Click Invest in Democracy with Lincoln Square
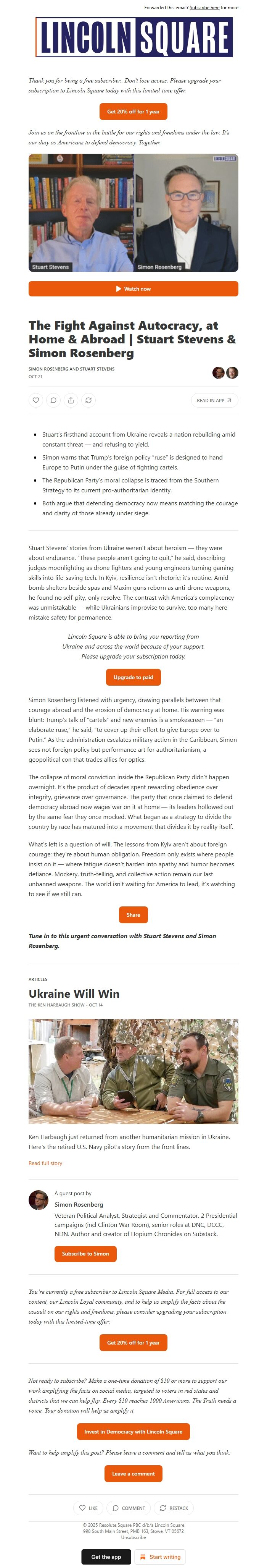Screen dimensions: 267x1568 pyautogui.click(x=133, y=1431)
